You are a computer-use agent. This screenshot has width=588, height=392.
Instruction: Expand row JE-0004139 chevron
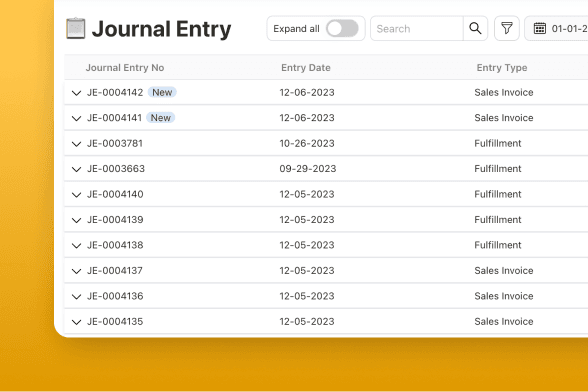point(76,220)
